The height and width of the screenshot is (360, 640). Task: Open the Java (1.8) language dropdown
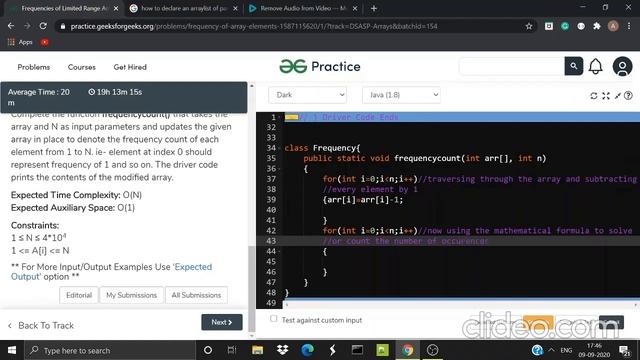[x=401, y=95]
